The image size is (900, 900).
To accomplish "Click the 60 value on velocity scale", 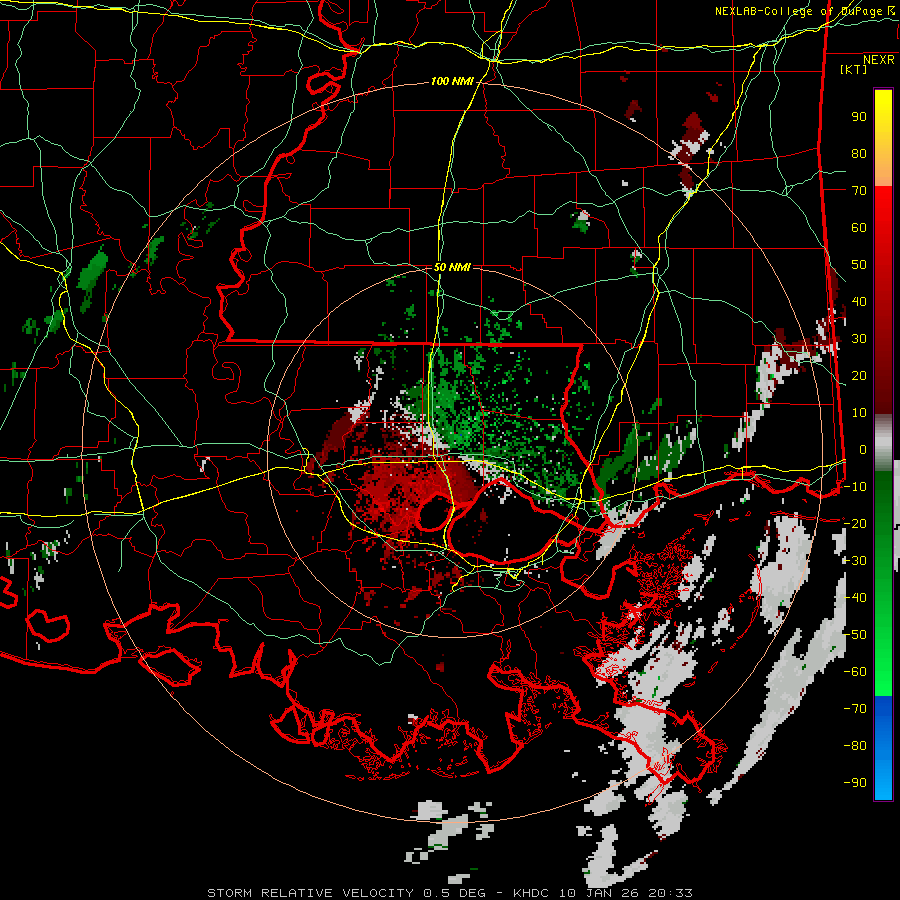I will (859, 228).
